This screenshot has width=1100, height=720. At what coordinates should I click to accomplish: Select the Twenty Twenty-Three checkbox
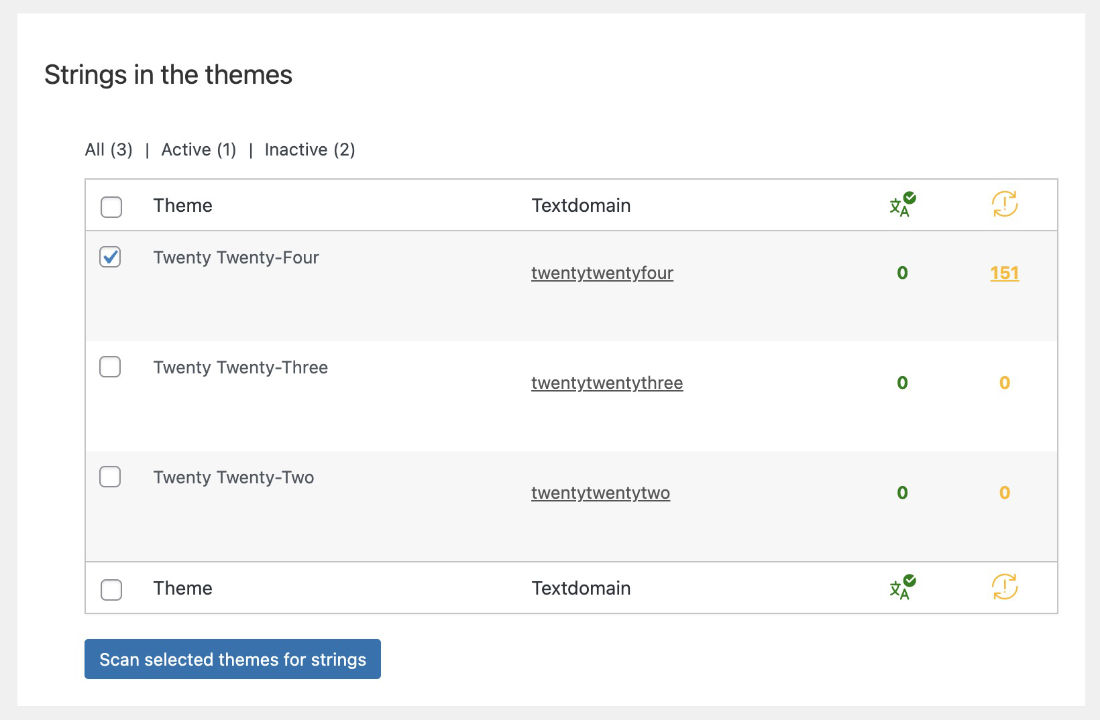click(x=110, y=367)
